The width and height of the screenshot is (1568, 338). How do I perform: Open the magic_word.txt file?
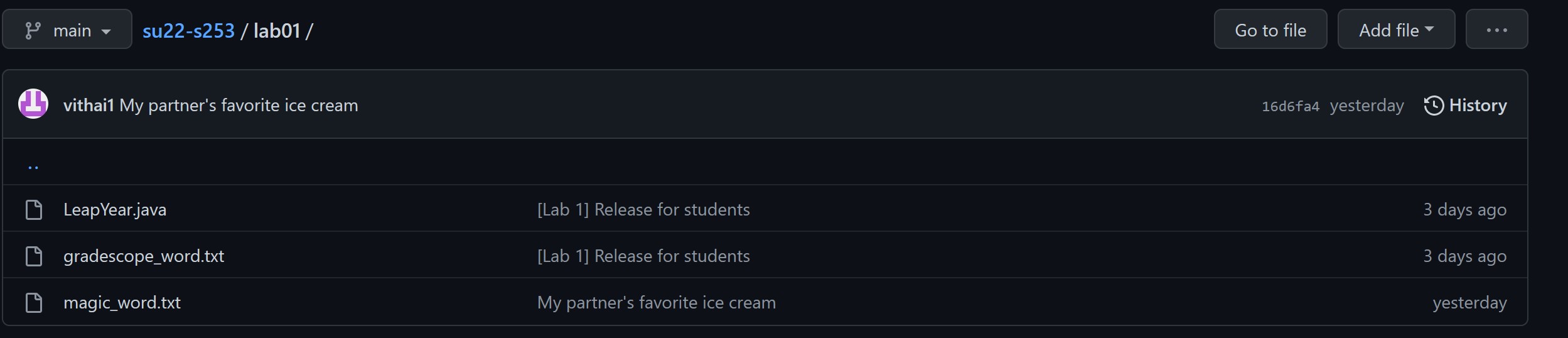click(122, 303)
